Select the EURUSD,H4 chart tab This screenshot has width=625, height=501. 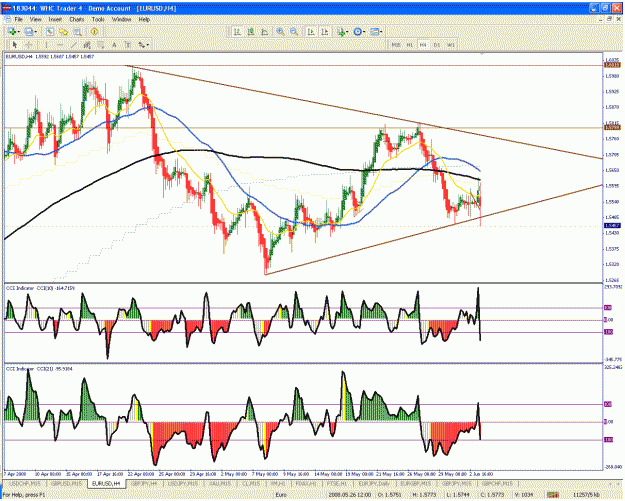point(106,483)
